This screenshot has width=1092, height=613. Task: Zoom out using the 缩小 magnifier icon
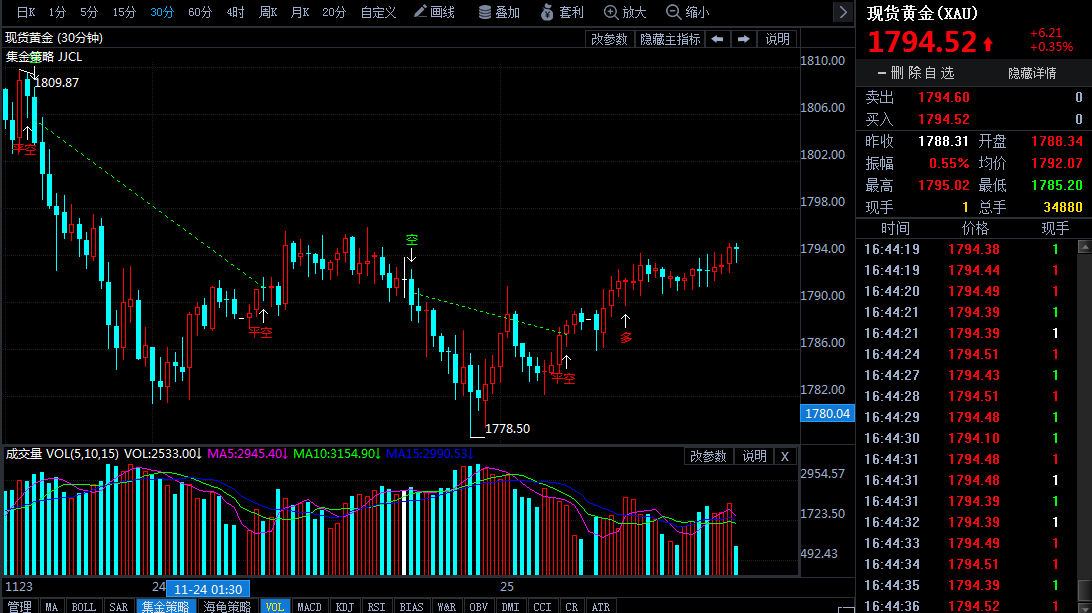(689, 14)
